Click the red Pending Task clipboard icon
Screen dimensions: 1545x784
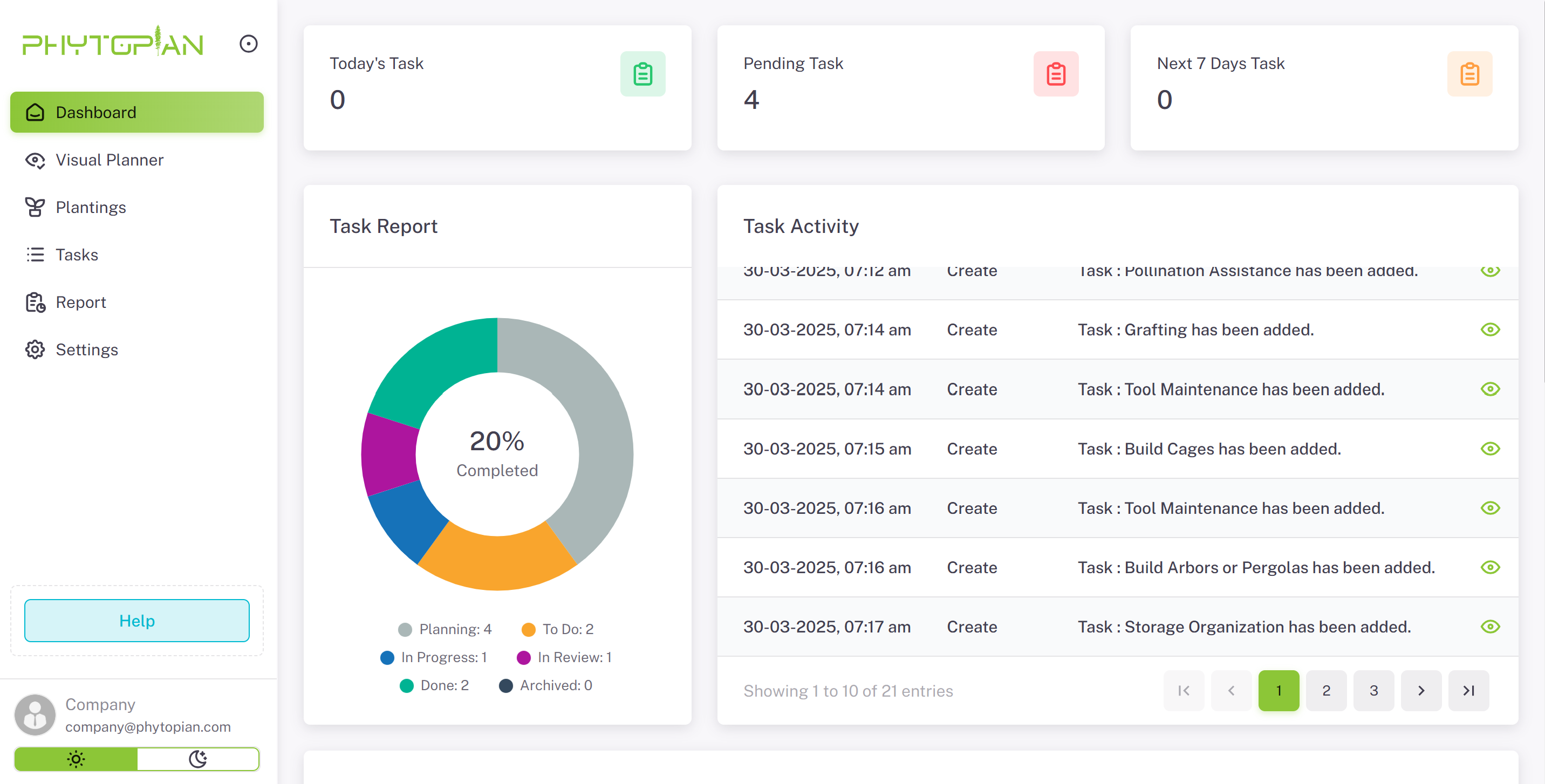click(1056, 74)
